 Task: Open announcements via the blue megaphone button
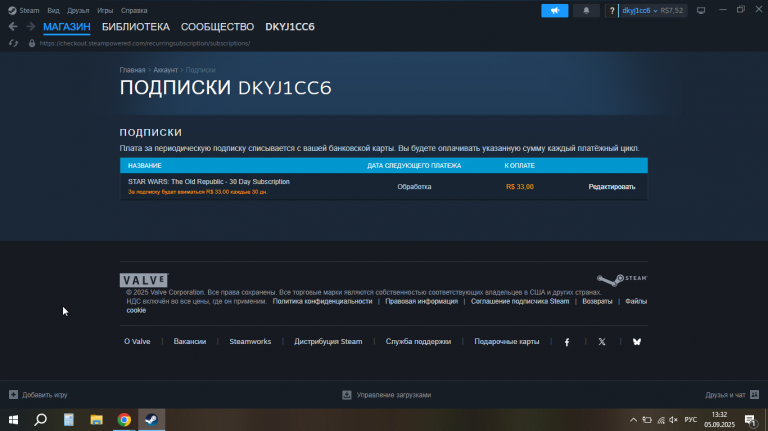coord(554,10)
